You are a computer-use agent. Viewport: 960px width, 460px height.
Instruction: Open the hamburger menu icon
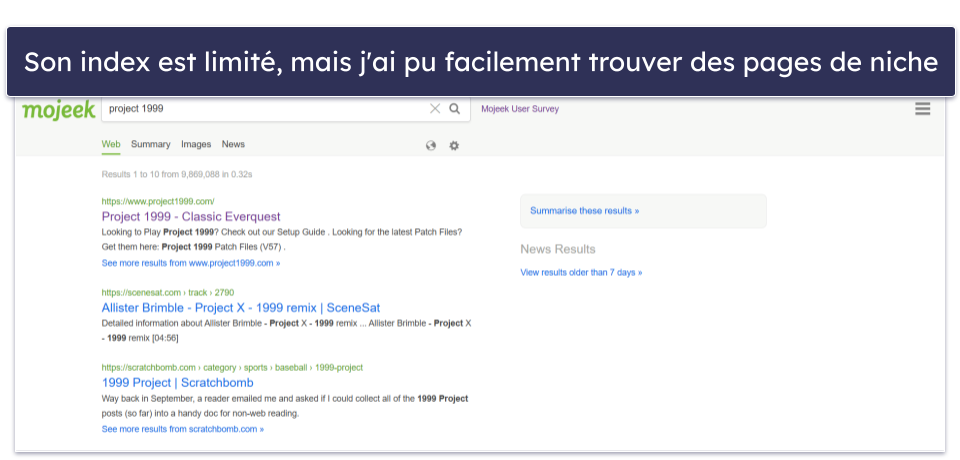(x=922, y=109)
